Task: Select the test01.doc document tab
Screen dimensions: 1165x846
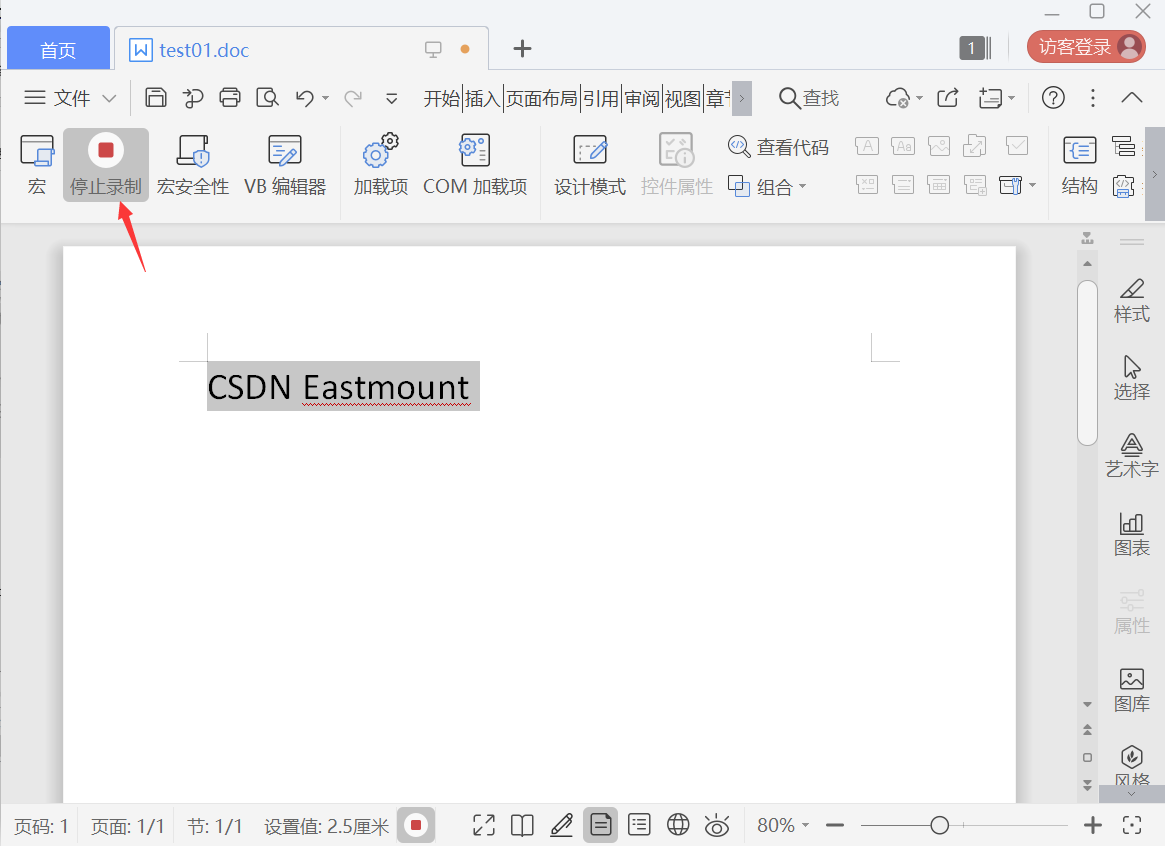Action: (x=300, y=50)
